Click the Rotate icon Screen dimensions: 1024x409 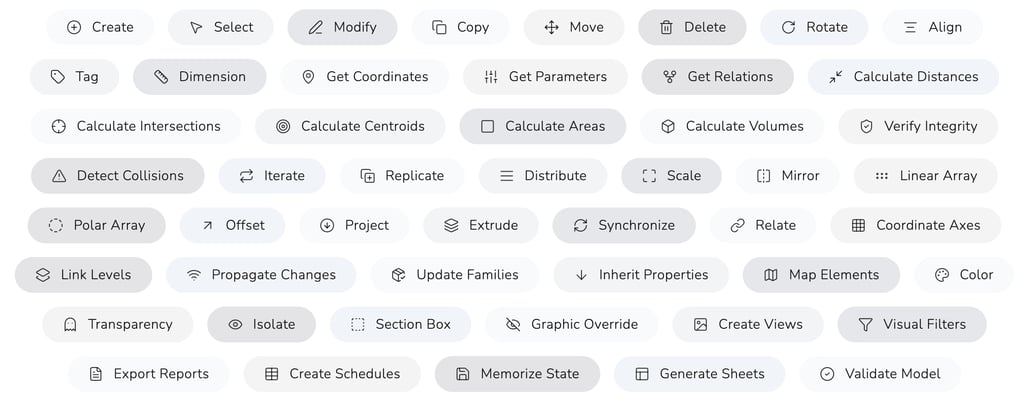pos(789,27)
